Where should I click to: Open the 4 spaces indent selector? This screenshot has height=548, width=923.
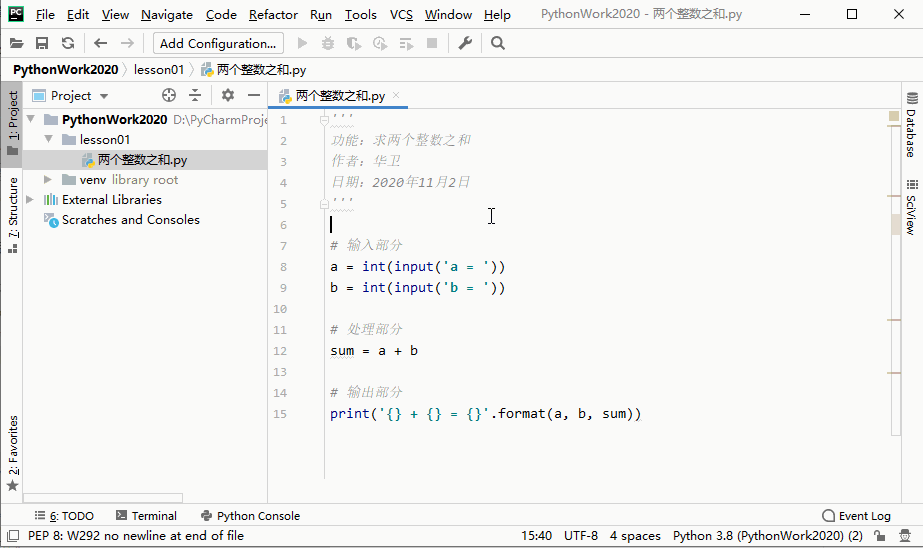[635, 536]
